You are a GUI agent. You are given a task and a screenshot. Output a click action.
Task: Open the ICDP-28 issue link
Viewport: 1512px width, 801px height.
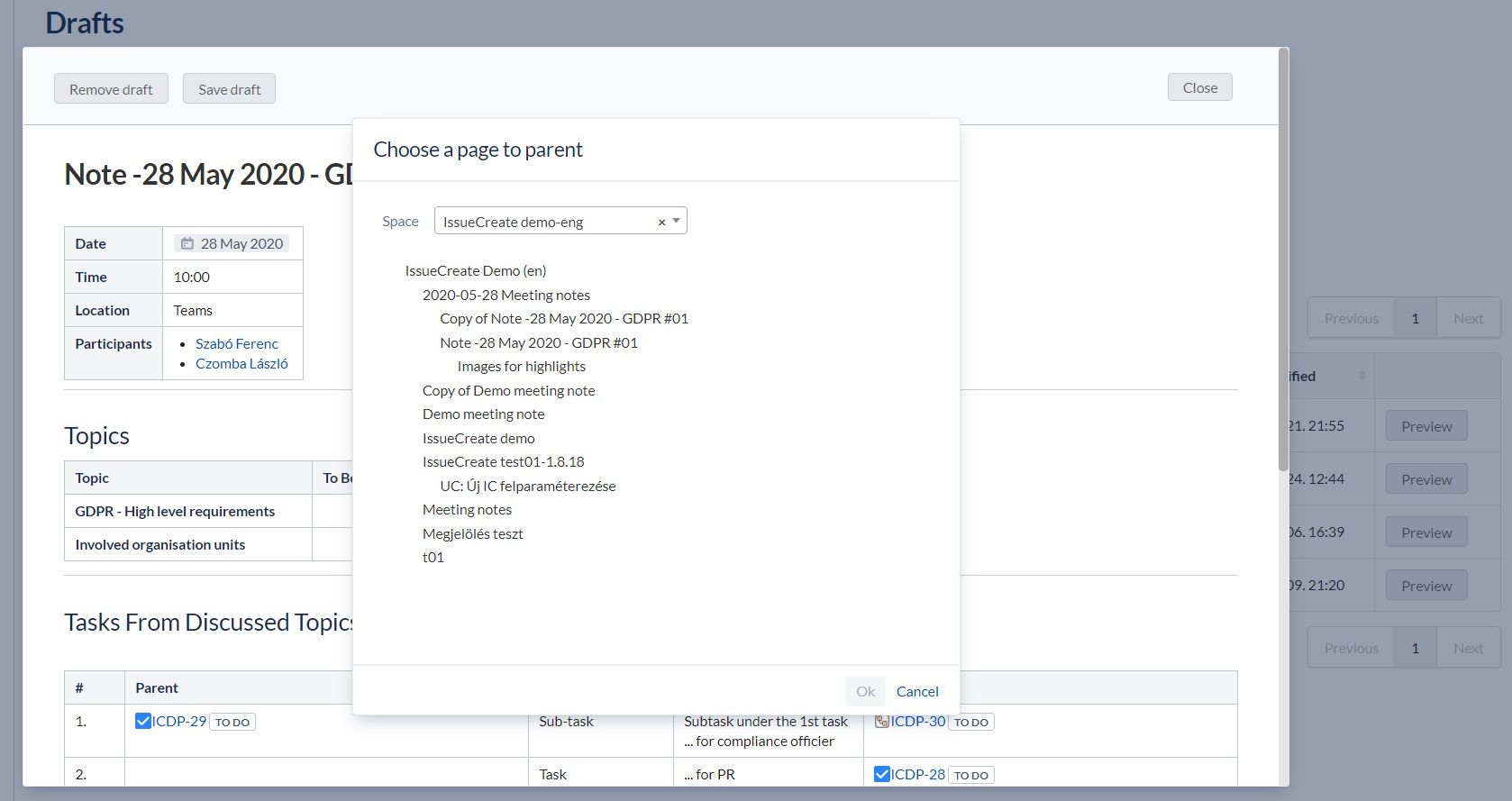click(x=918, y=774)
